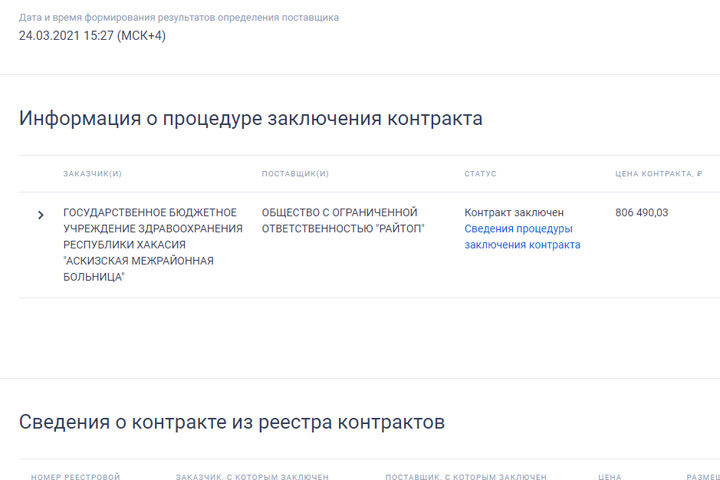Click 'ПОСТАВЩИК, С КОТОРЫМ ЗАКЛЮЧЕН' column header
This screenshot has width=720, height=480.
click(x=466, y=477)
